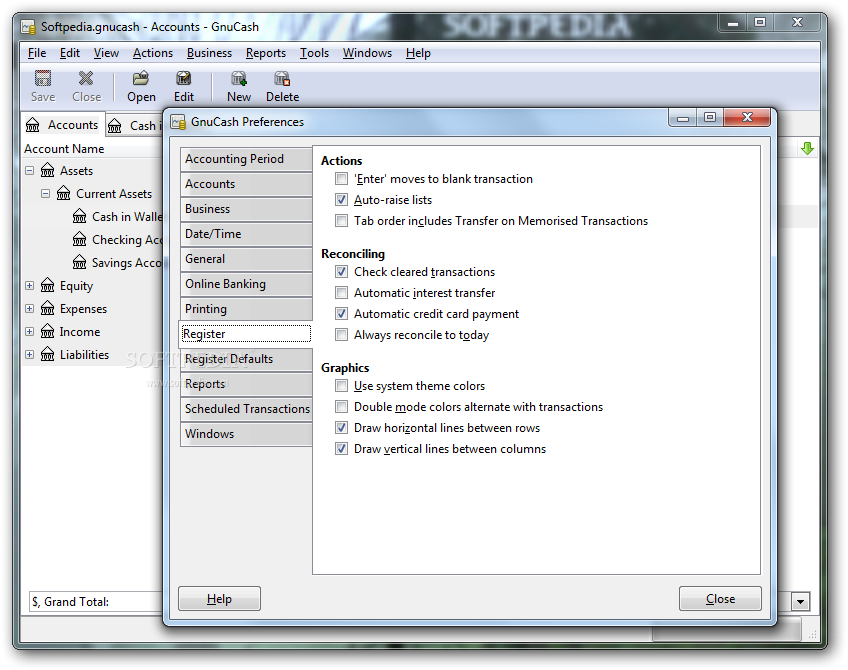Click the GnuCash icon in main title bar
The width and height of the screenshot is (848, 670).
point(28,27)
